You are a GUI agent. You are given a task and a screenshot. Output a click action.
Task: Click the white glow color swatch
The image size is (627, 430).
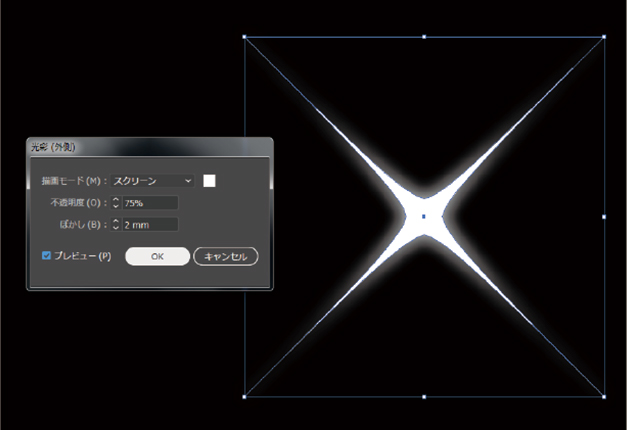click(x=209, y=181)
